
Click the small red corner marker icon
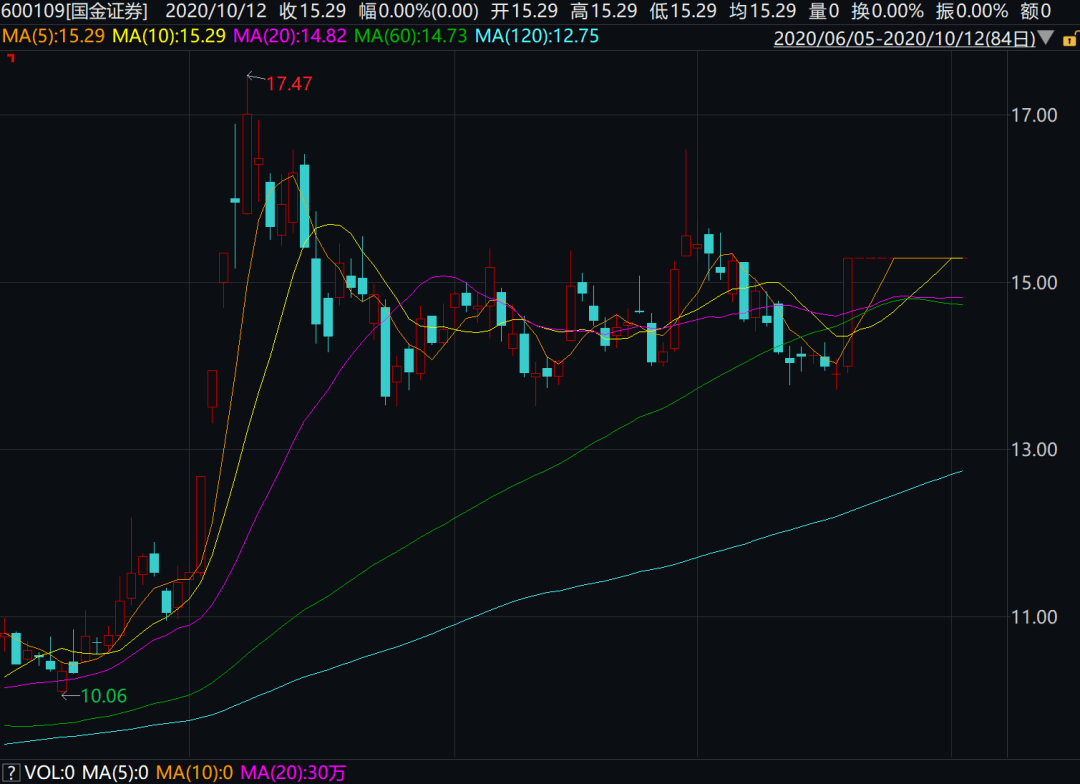10,59
